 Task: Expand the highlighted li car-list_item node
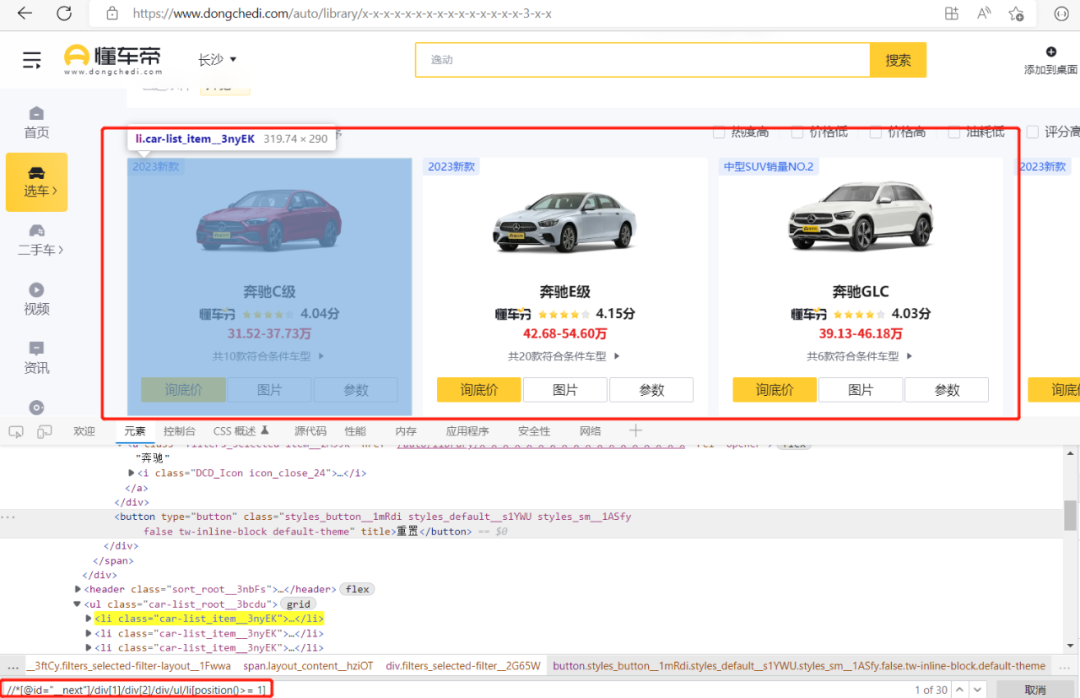[x=88, y=619]
